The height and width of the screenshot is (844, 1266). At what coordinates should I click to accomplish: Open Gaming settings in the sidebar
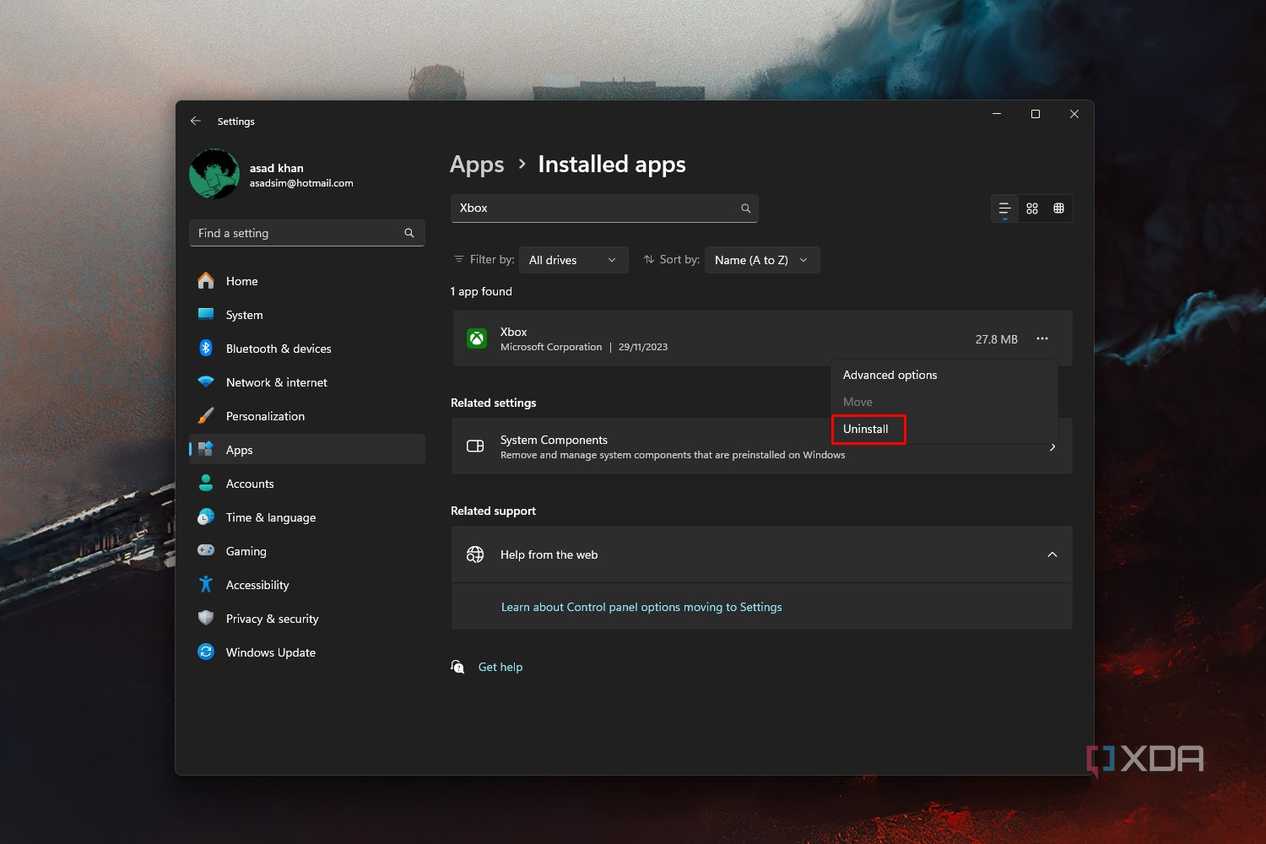tap(246, 551)
